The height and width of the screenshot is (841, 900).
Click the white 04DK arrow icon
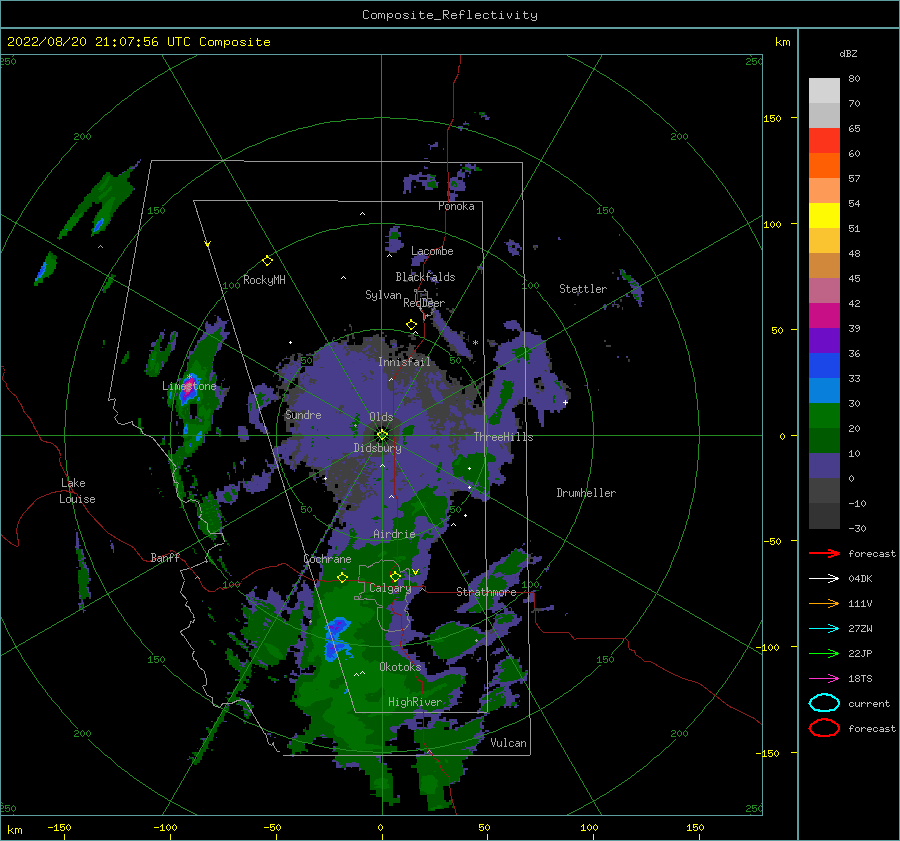click(x=824, y=578)
